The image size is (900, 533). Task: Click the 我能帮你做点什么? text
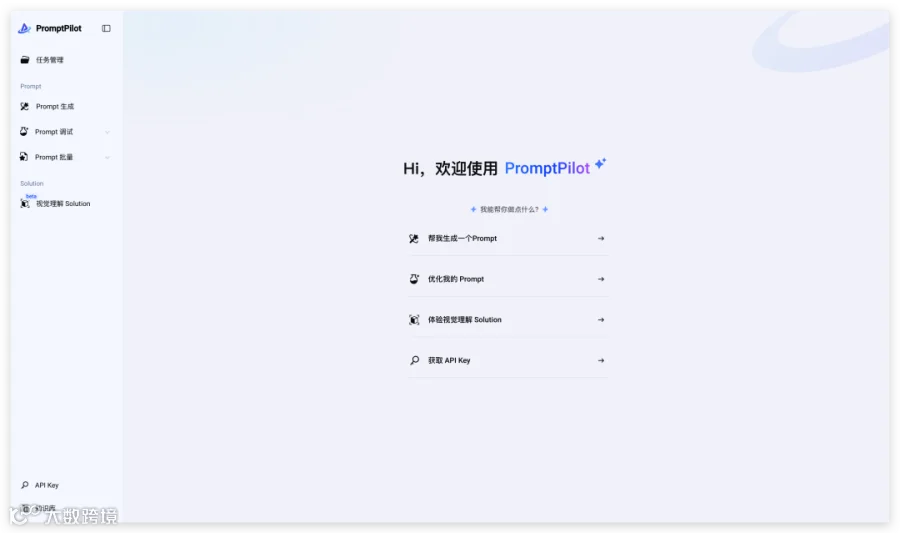point(509,209)
